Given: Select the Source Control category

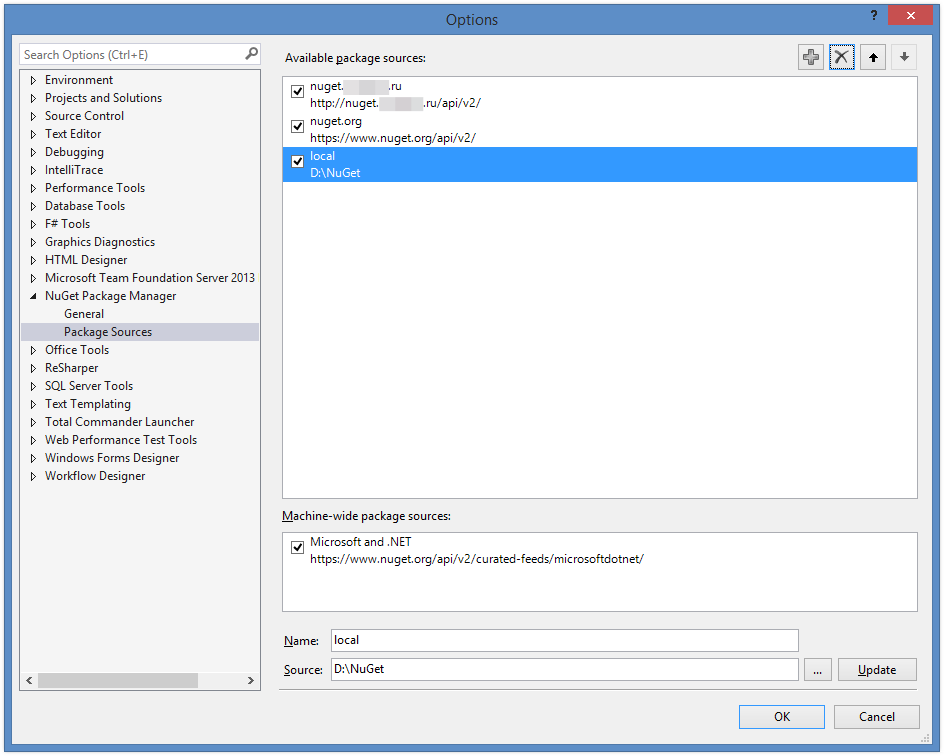Looking at the screenshot, I should pos(84,115).
